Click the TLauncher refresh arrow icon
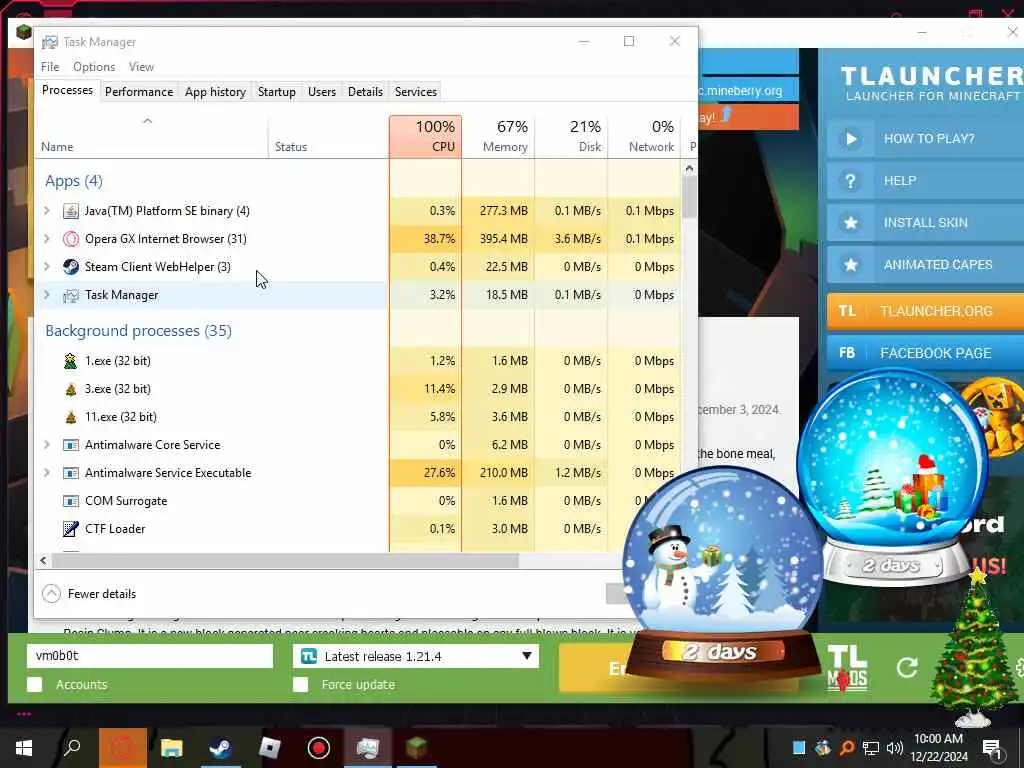The height and width of the screenshot is (768, 1024). pos(907,667)
